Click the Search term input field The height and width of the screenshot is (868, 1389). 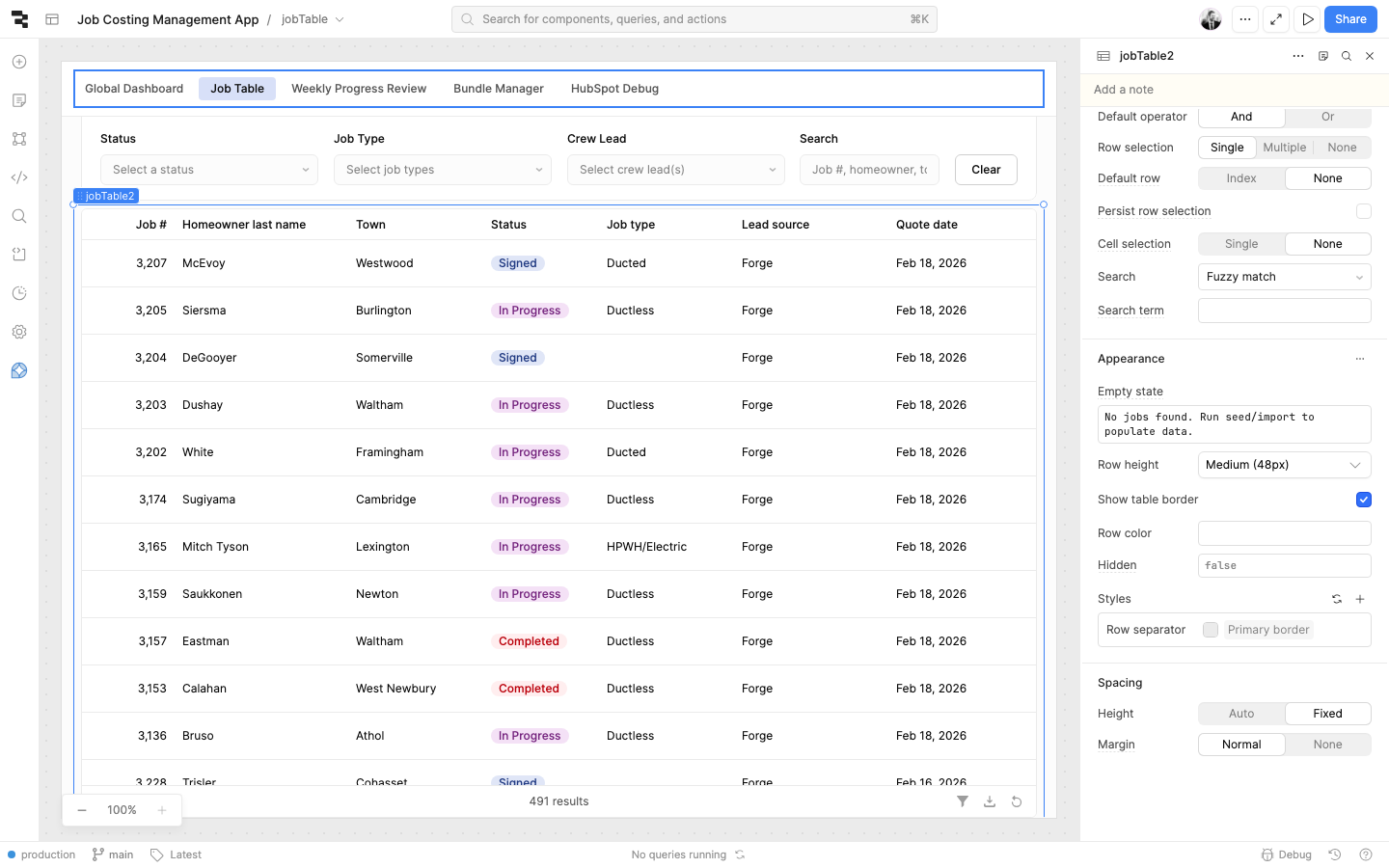1284,311
